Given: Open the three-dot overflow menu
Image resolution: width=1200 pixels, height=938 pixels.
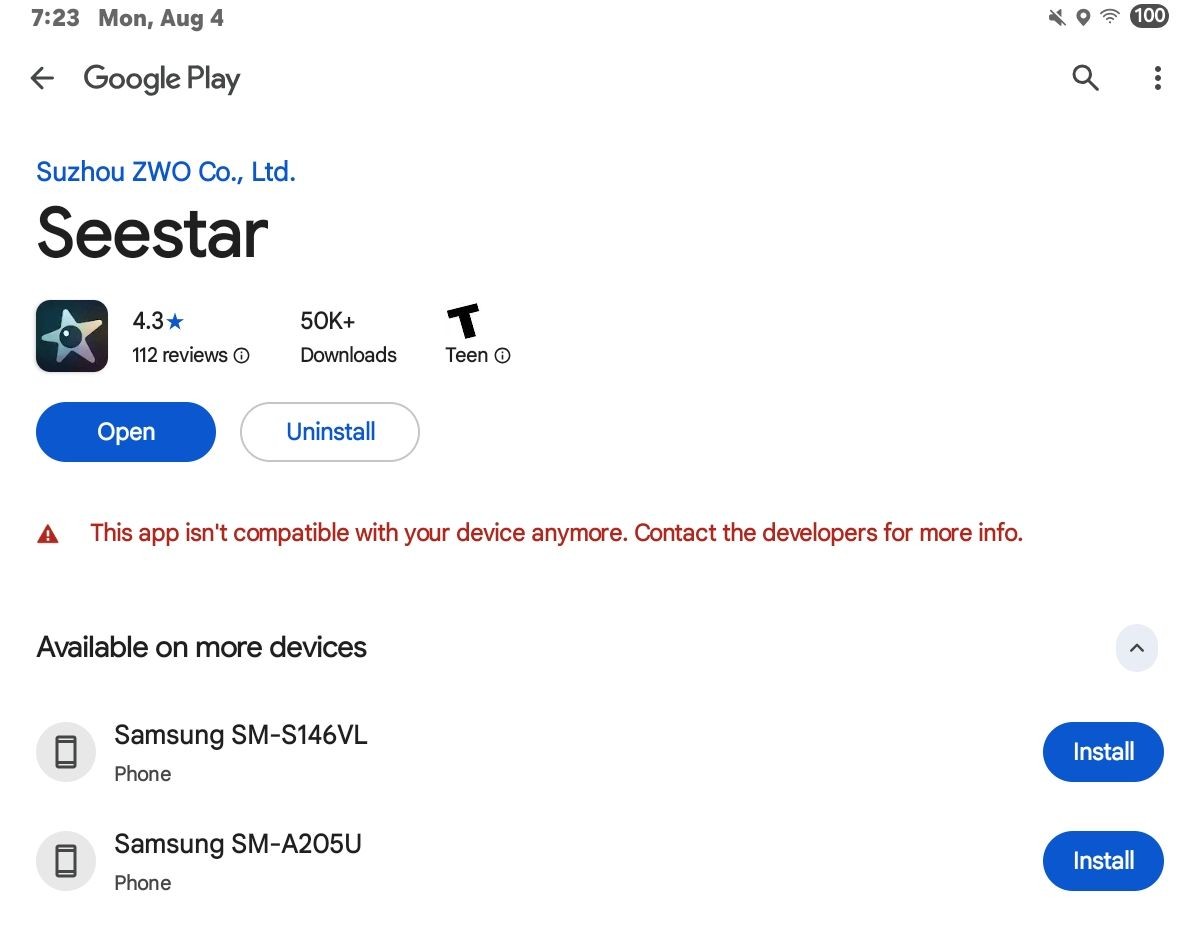Looking at the screenshot, I should pos(1157,78).
